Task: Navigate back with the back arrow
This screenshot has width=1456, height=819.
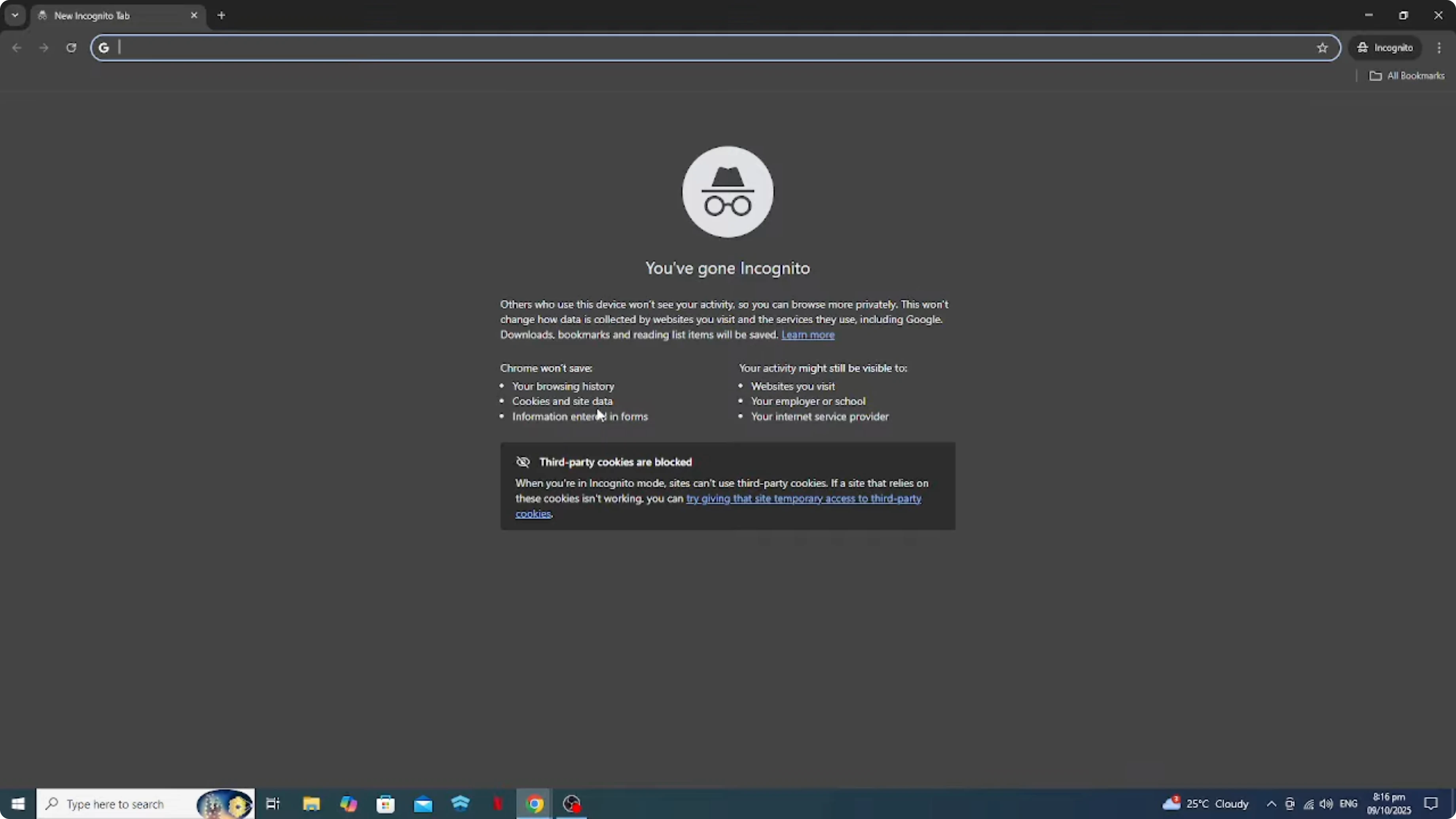Action: click(16, 47)
